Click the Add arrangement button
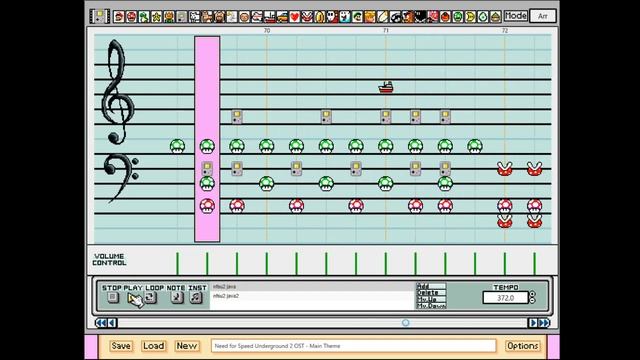 431,286
